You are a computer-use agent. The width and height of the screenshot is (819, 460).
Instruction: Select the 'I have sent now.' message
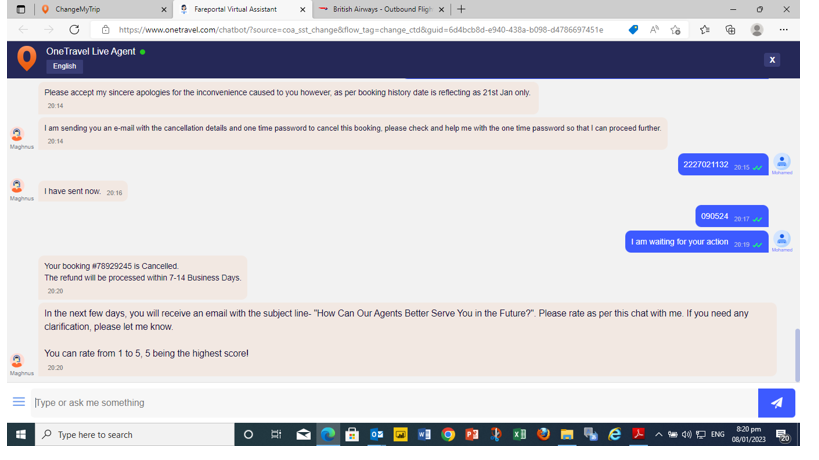[x=83, y=191]
